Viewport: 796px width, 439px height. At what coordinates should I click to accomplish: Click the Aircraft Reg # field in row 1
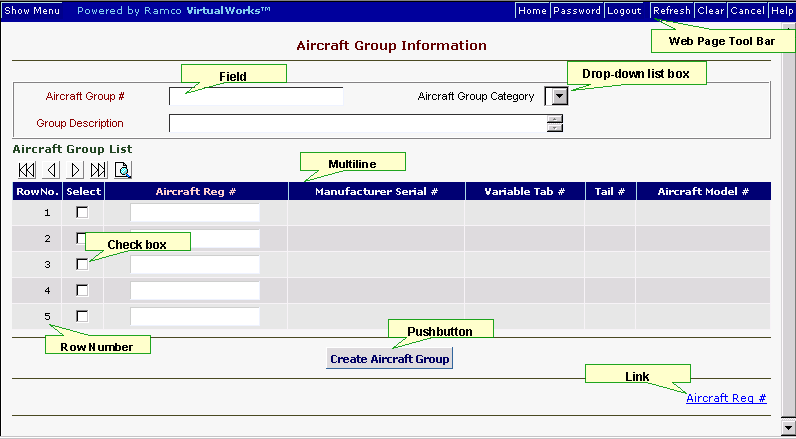coord(195,213)
